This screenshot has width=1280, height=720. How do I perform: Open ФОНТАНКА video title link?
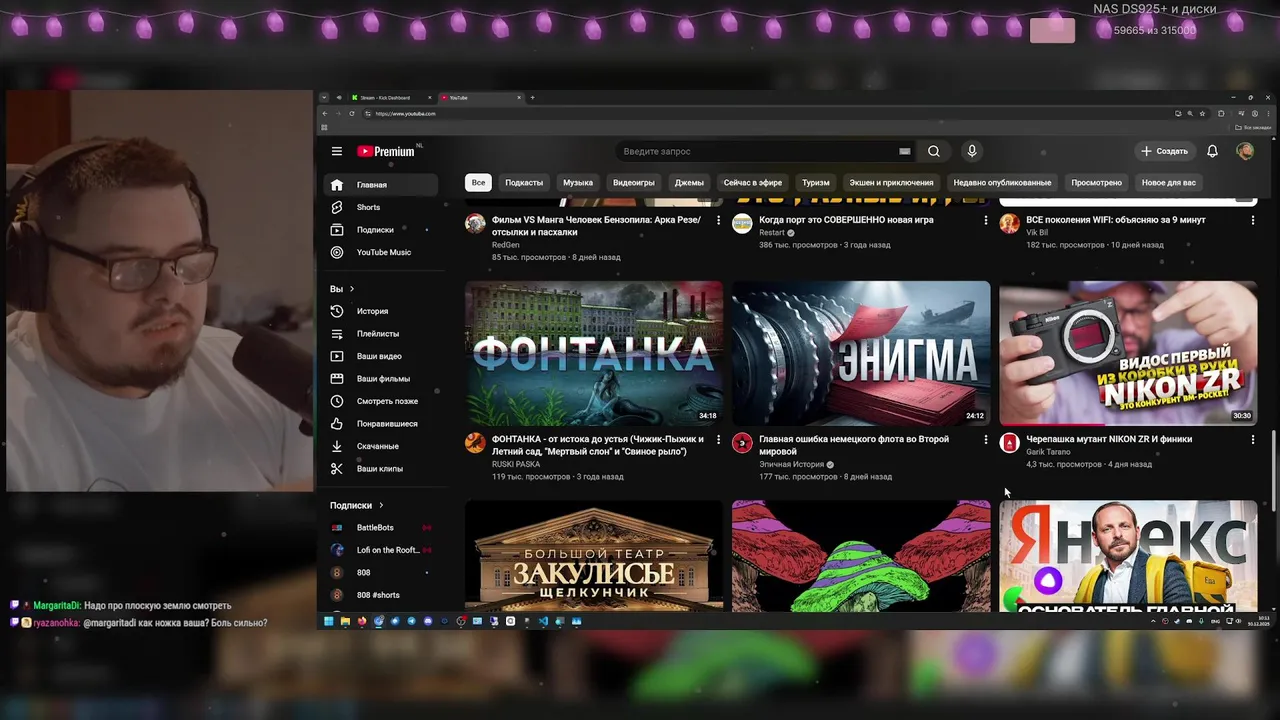[x=598, y=445]
